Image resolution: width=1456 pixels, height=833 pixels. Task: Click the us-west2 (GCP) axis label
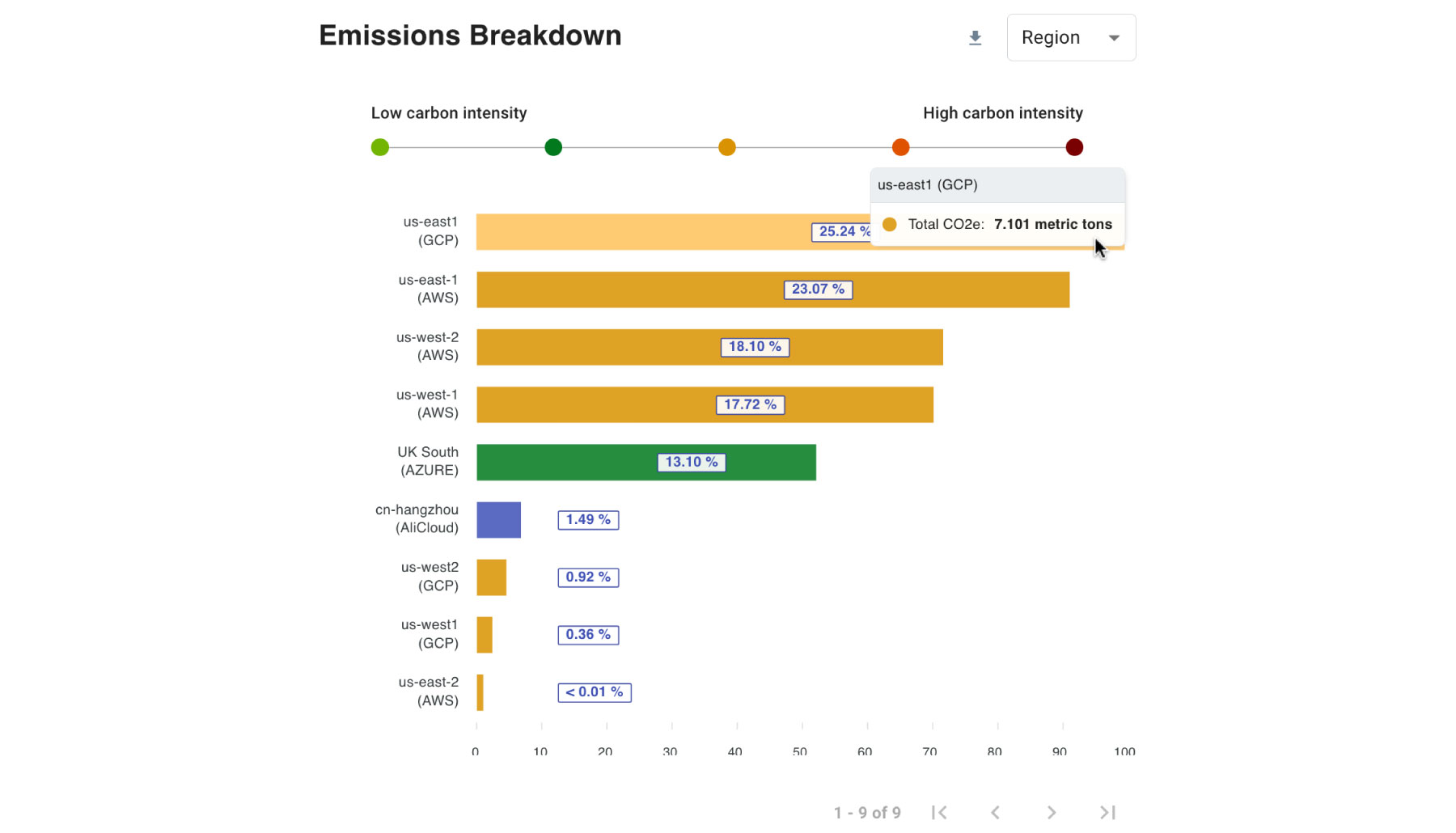(430, 577)
